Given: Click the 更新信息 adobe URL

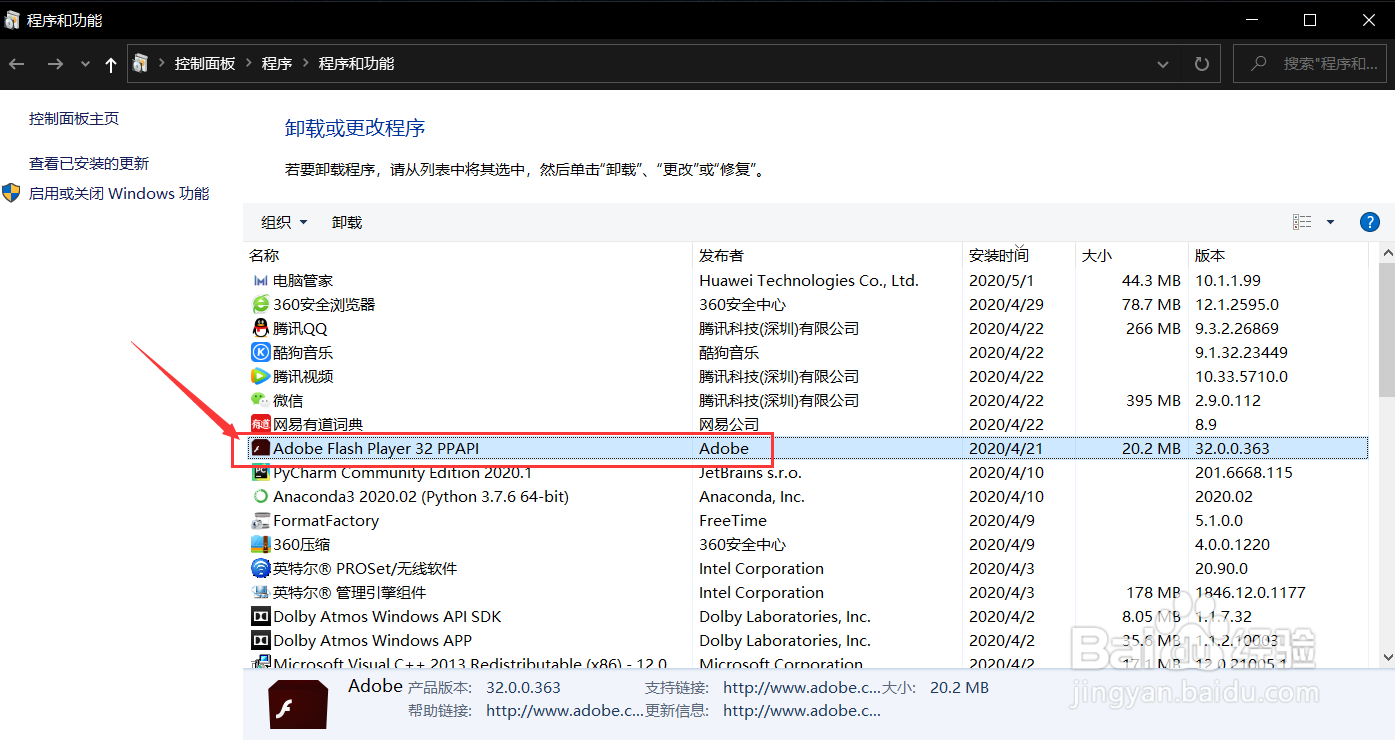Looking at the screenshot, I should pyautogui.click(x=802, y=711).
